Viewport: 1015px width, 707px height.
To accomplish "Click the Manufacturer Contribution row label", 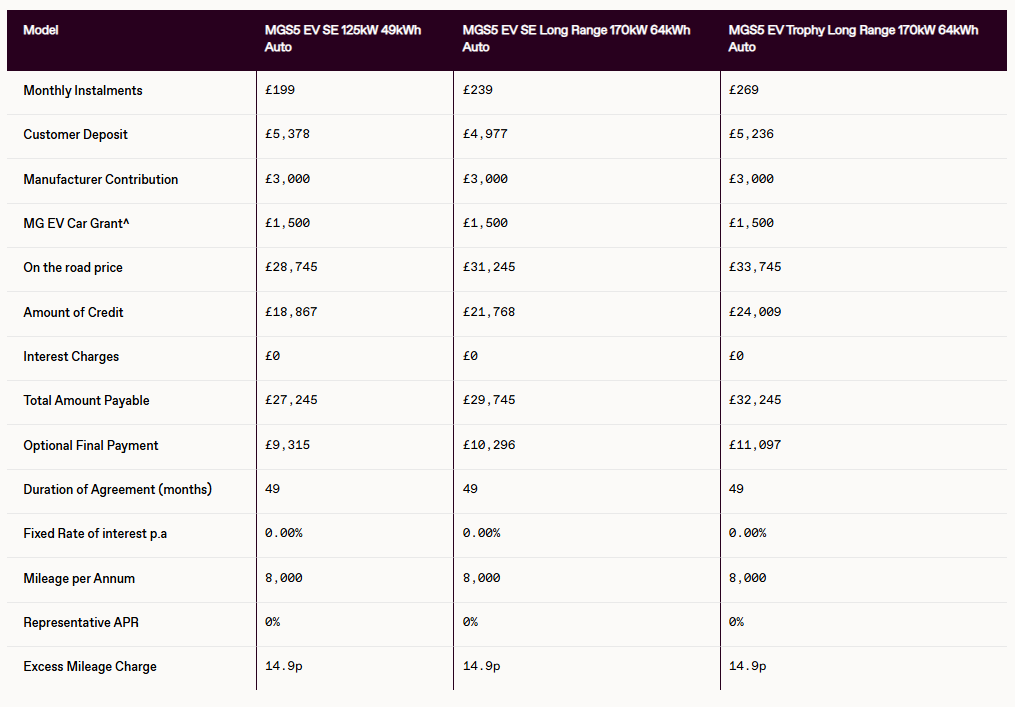I will (101, 180).
